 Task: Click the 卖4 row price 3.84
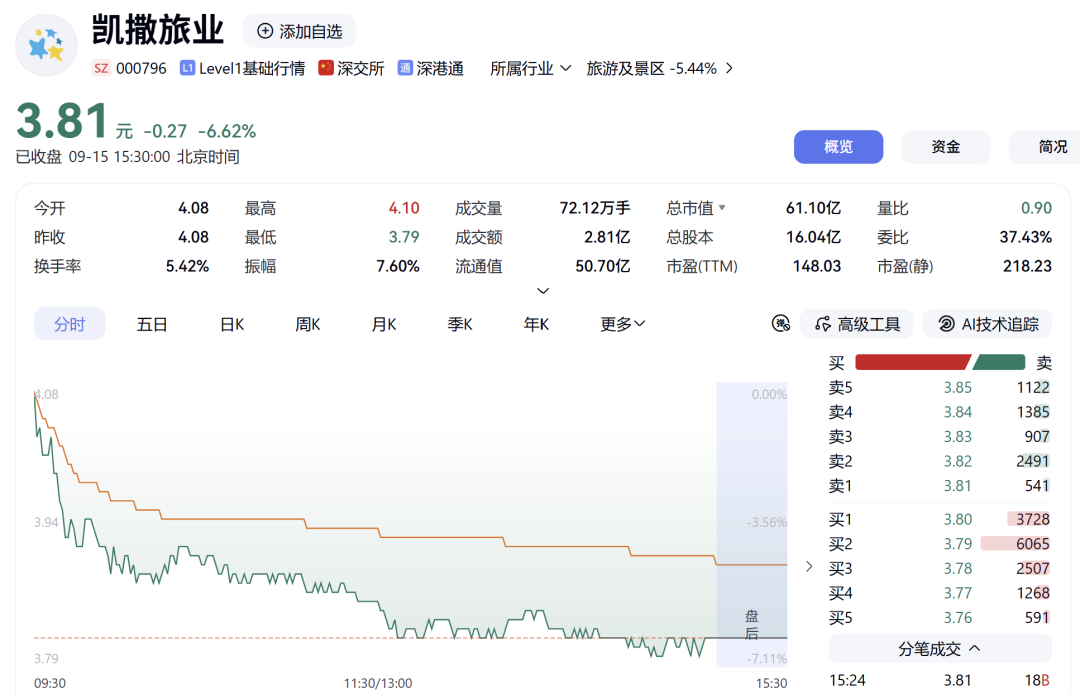957,412
